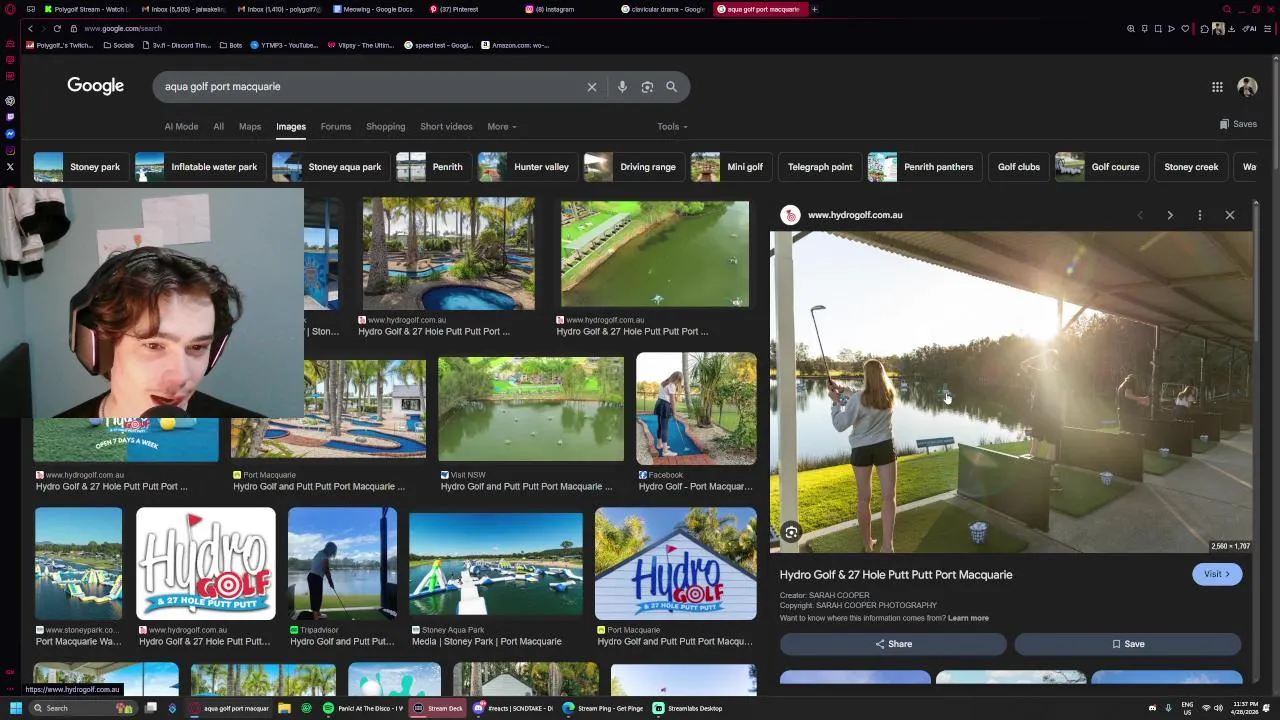Filter by Hunter valley chip

point(526,167)
